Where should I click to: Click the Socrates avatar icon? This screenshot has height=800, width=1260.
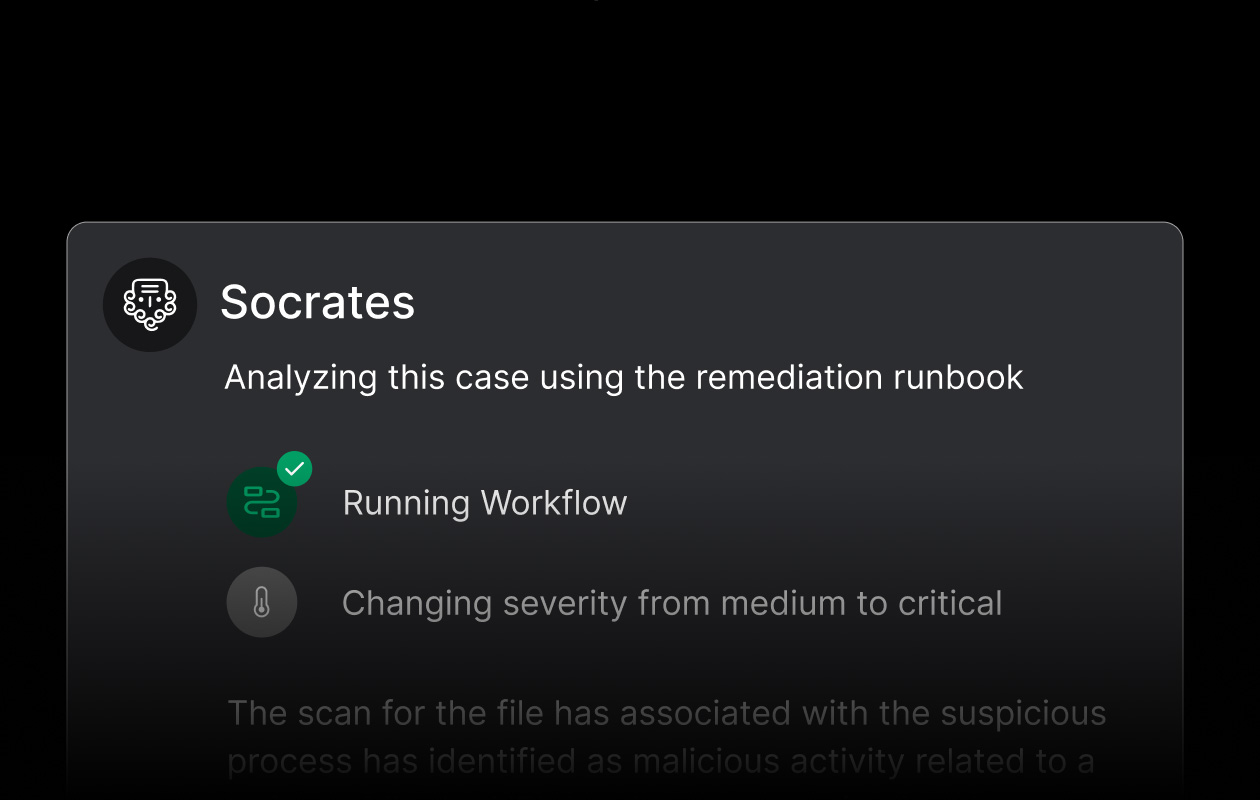150,304
